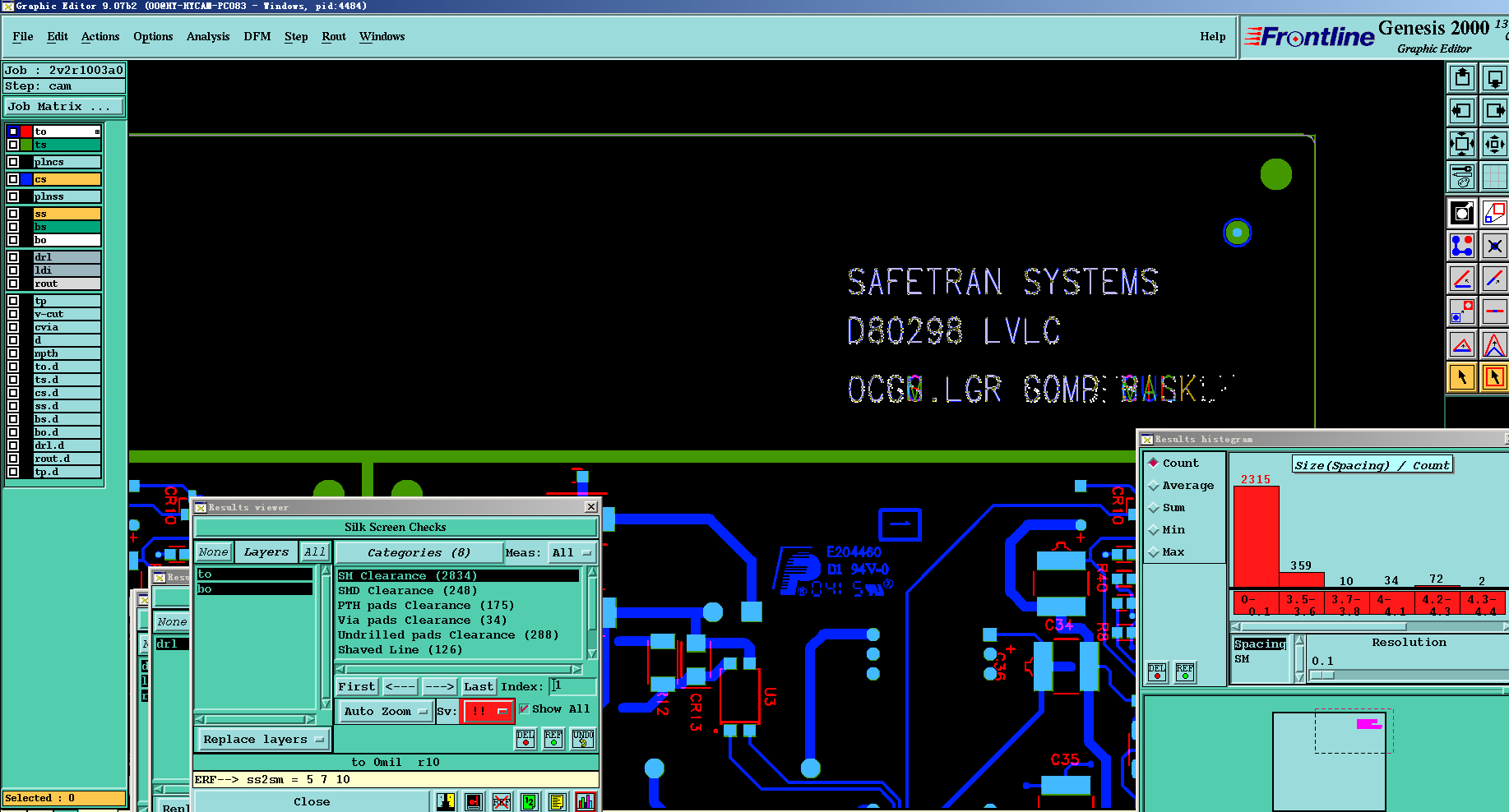Click DEL icon in Results viewer
The image size is (1509, 812).
point(525,738)
